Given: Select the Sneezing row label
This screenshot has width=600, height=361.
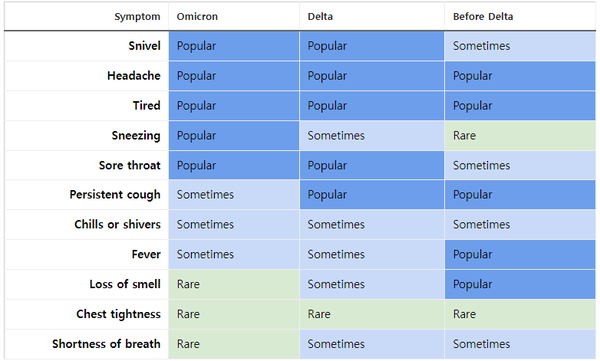Looking at the screenshot, I should coord(136,136).
